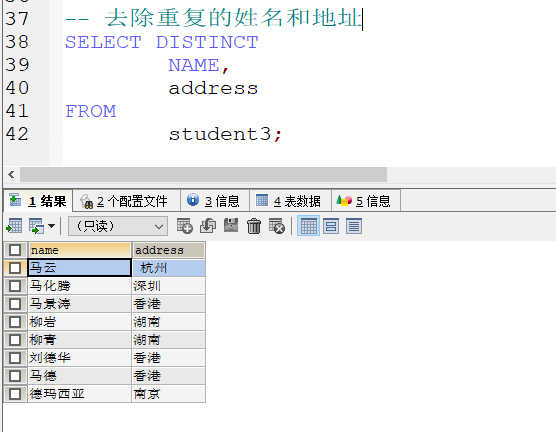
Task: Sort by the name column header
Action: click(79, 250)
